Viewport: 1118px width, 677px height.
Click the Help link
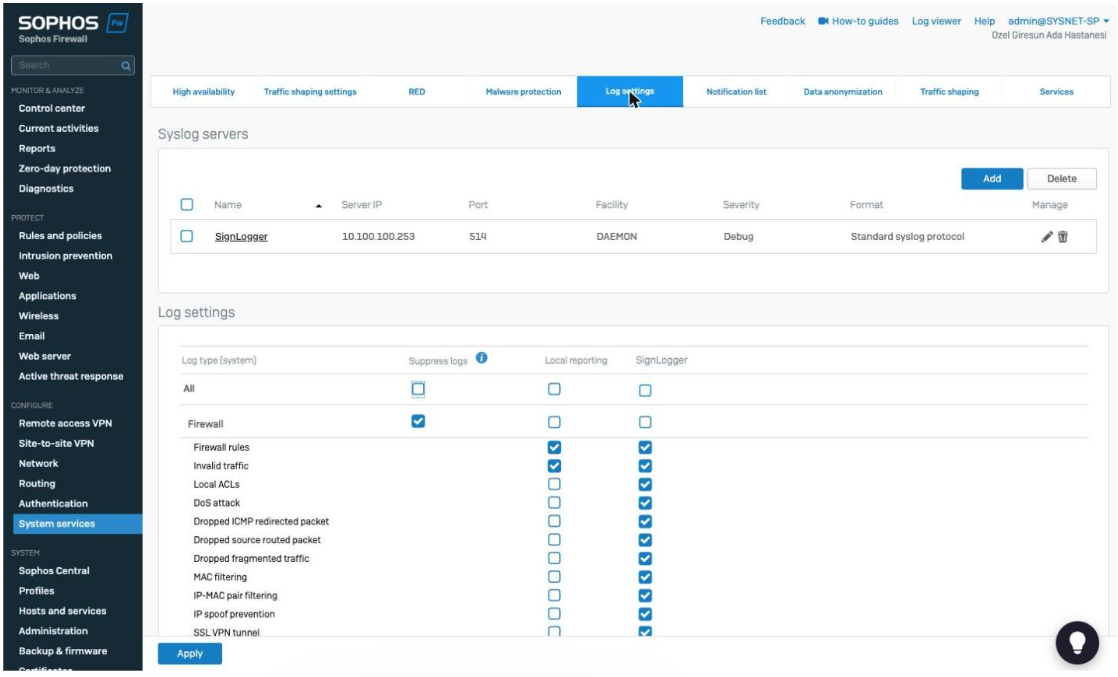click(985, 21)
